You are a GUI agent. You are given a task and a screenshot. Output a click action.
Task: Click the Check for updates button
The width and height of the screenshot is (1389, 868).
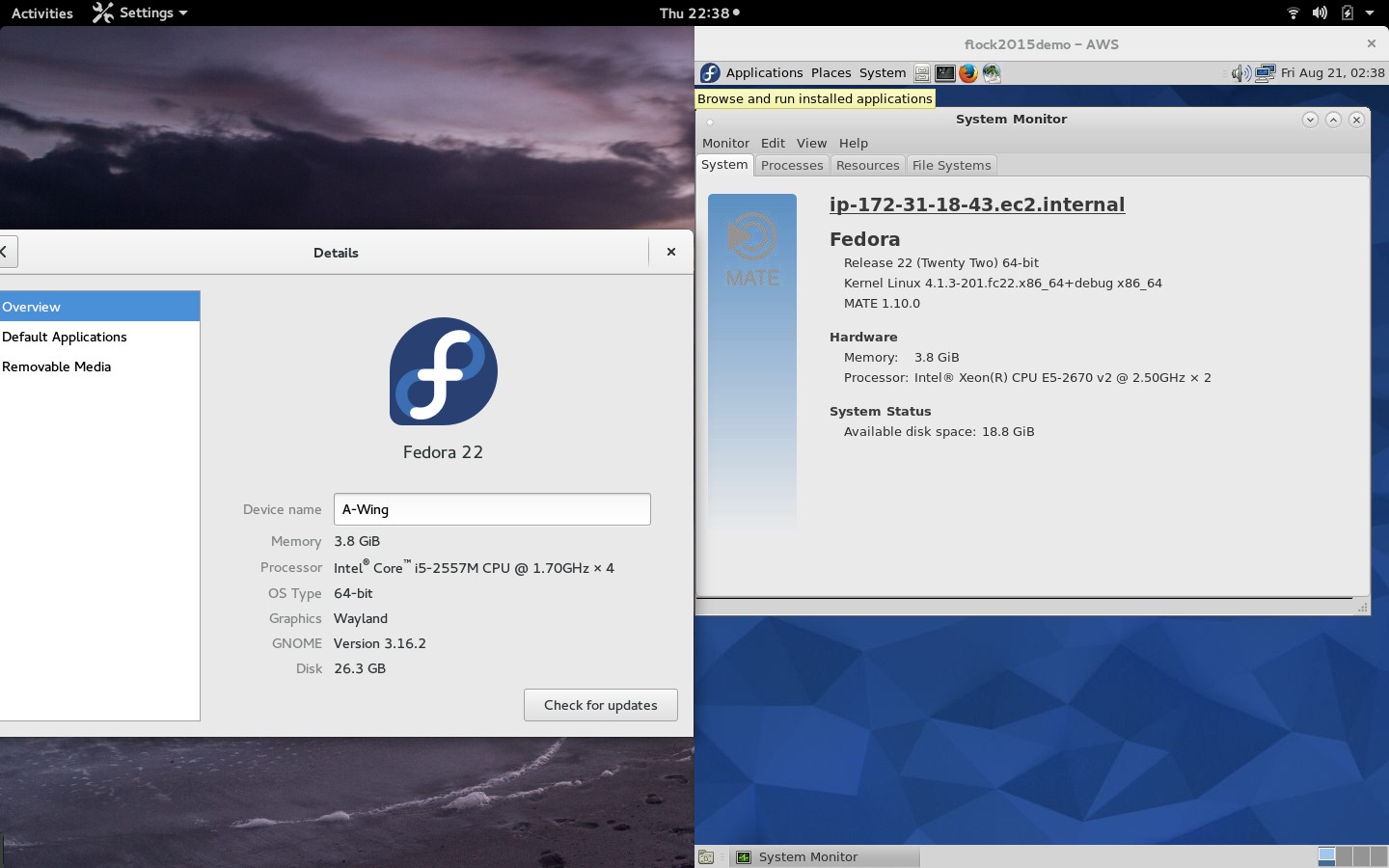click(x=601, y=705)
